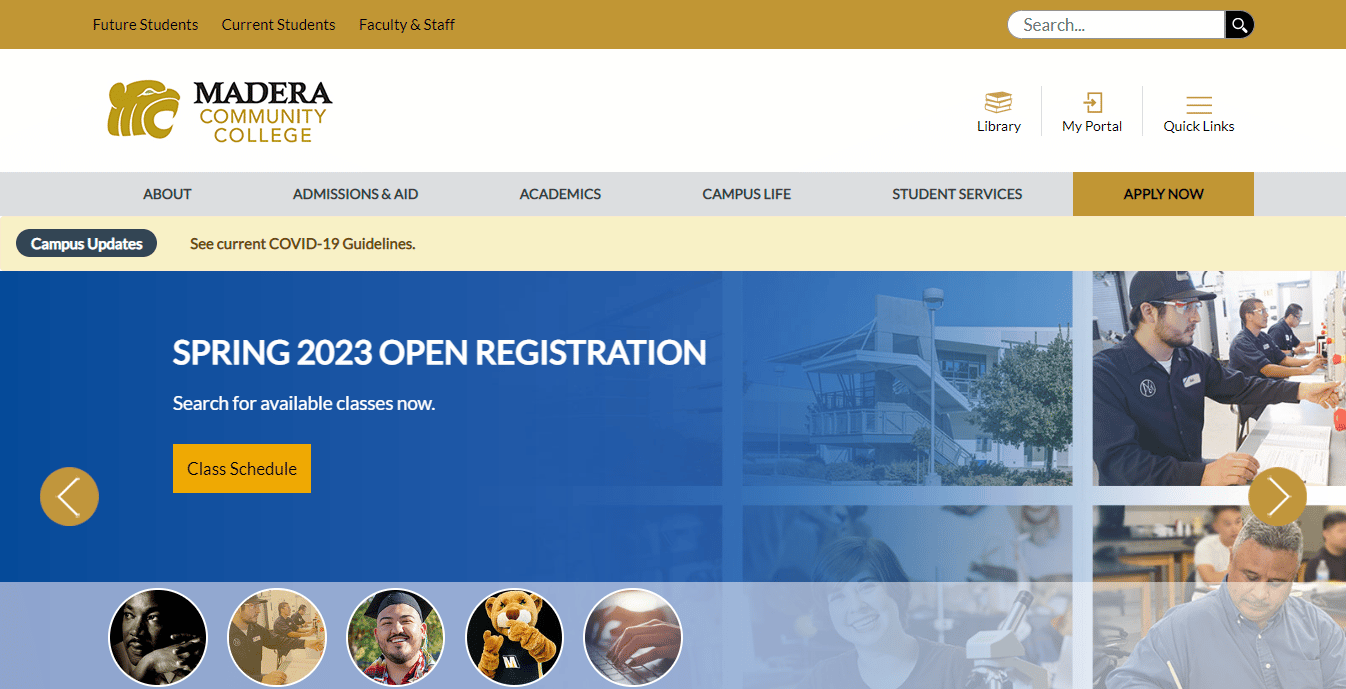
Task: Click the Search text field
Action: click(1115, 25)
